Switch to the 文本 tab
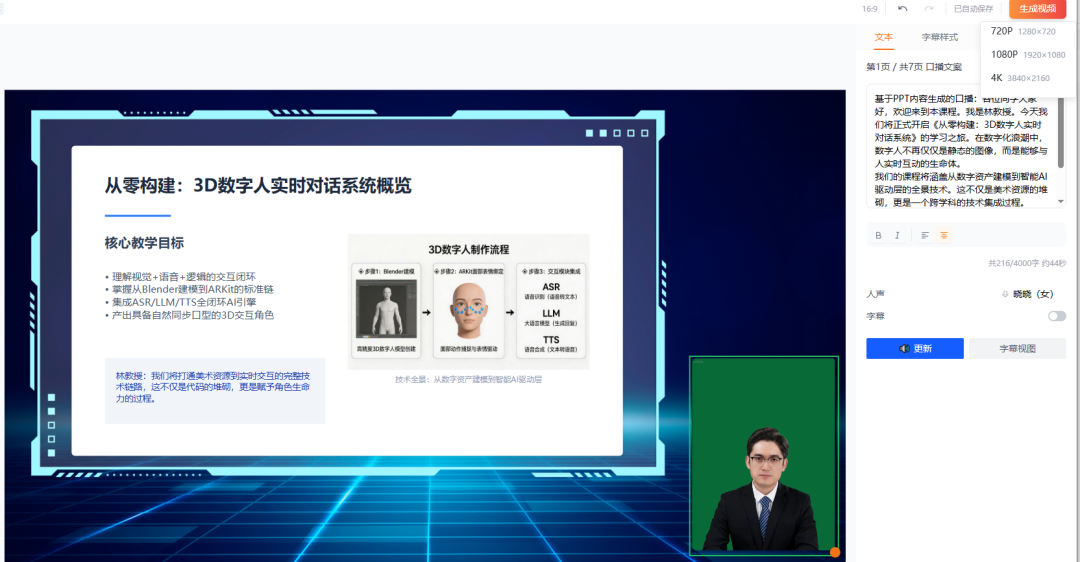The width and height of the screenshot is (1080, 562). 884,37
